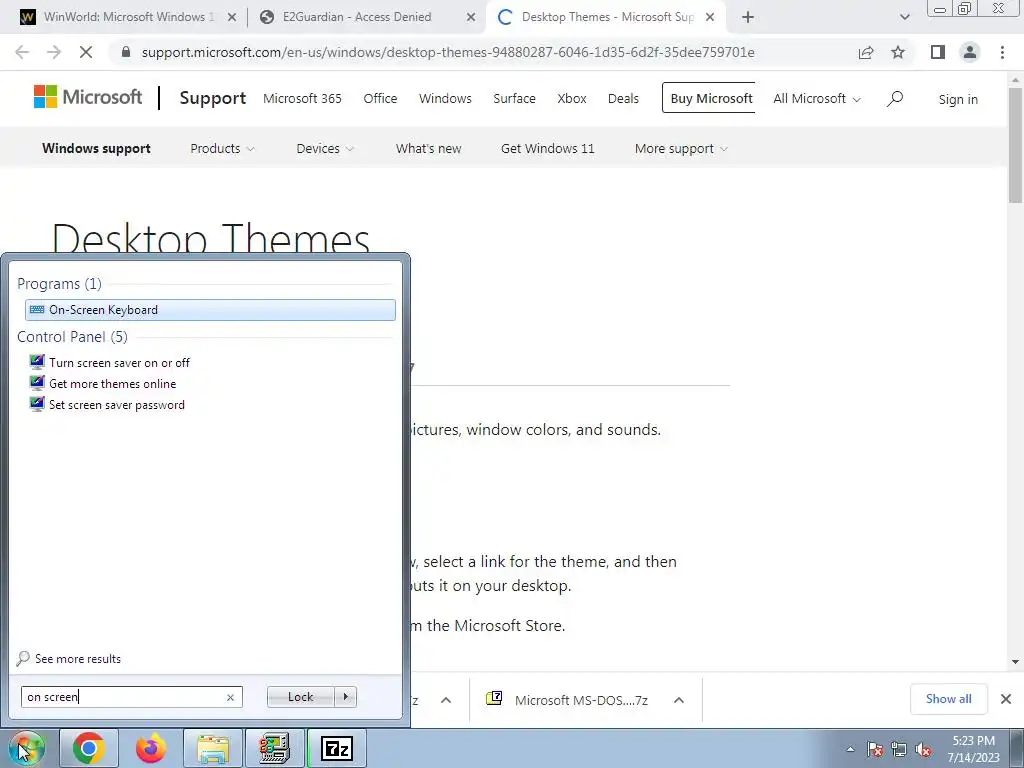Click the taskbar clock showing 5:23 PM
The image size is (1024, 768).
[x=973, y=748]
